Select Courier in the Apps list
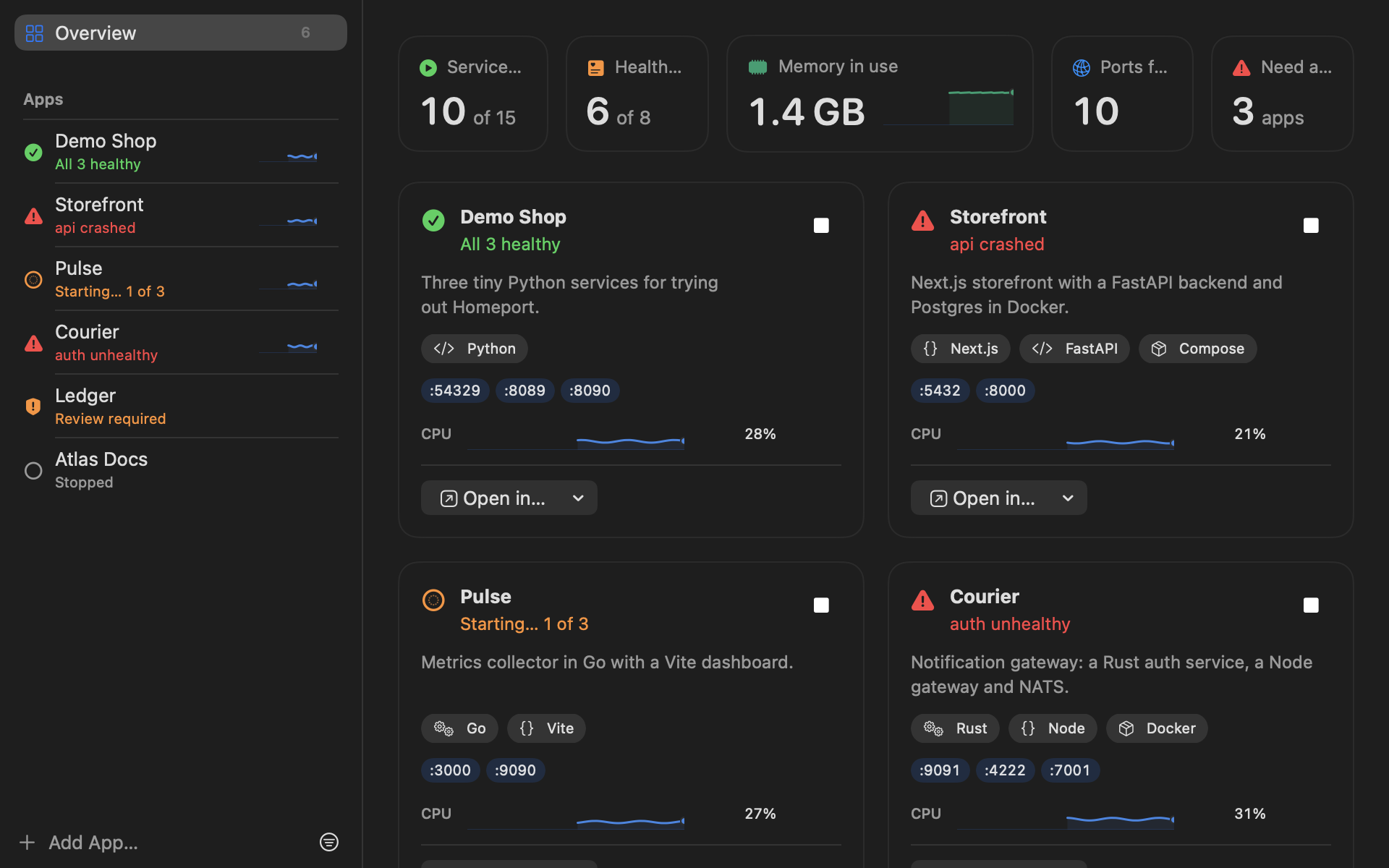Screen dimensions: 1389x868 (181, 343)
